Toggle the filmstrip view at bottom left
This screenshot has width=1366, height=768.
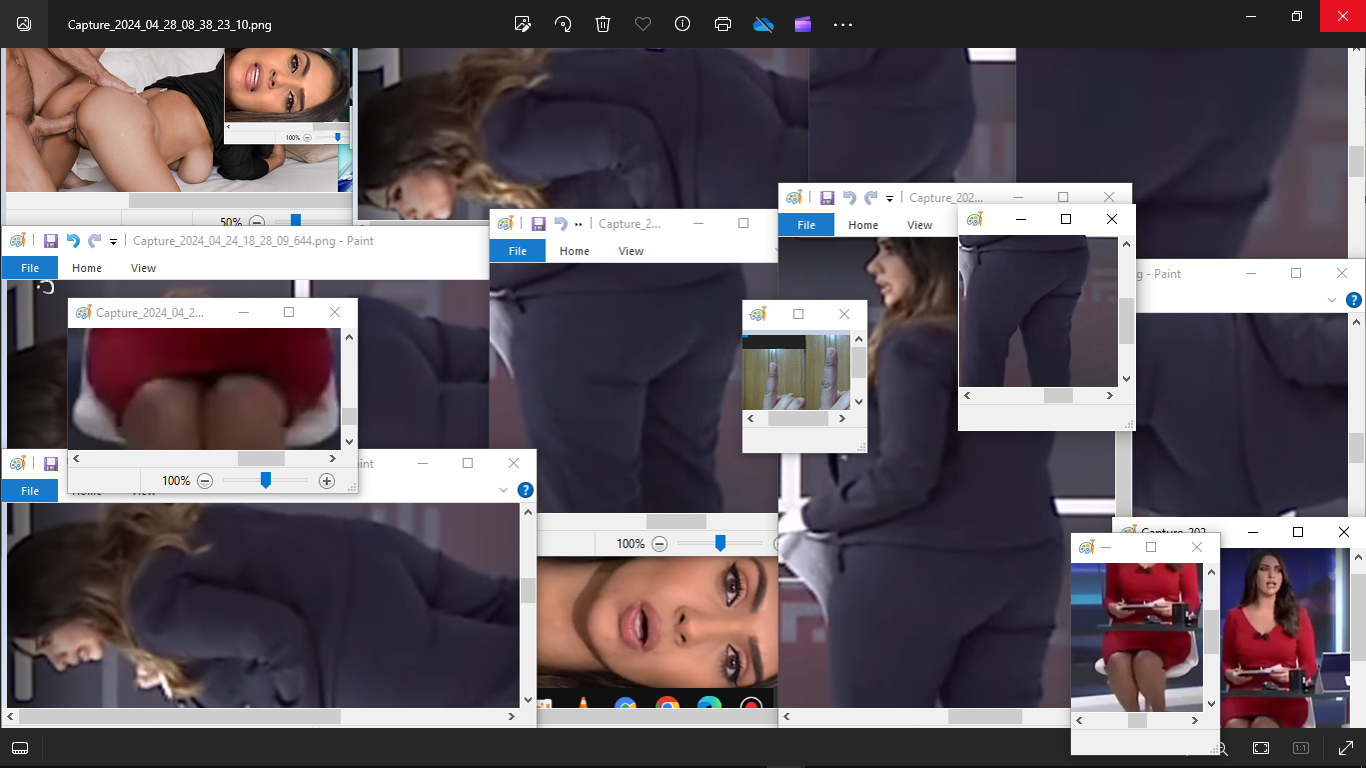(20, 748)
